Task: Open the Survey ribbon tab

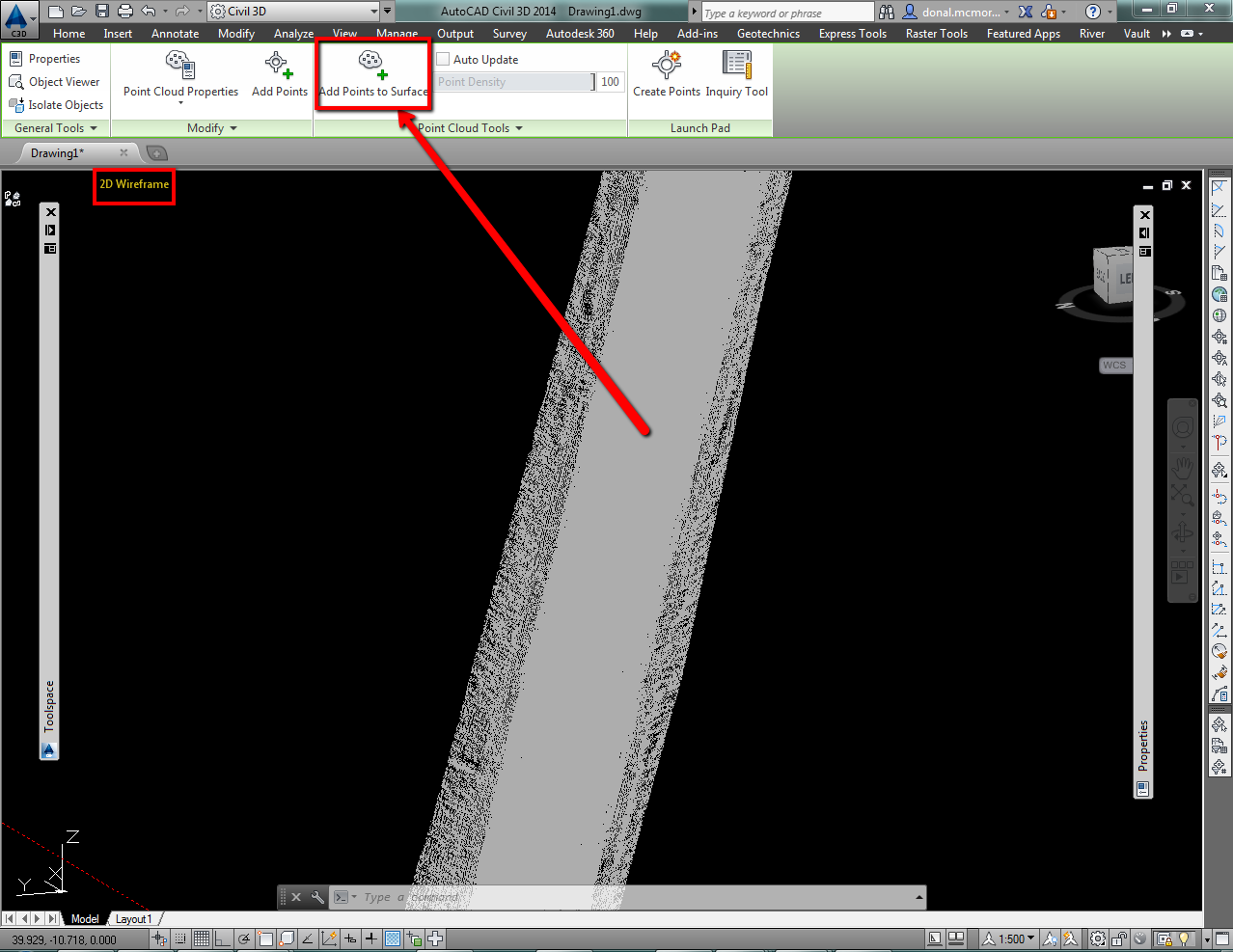Action: [509, 34]
